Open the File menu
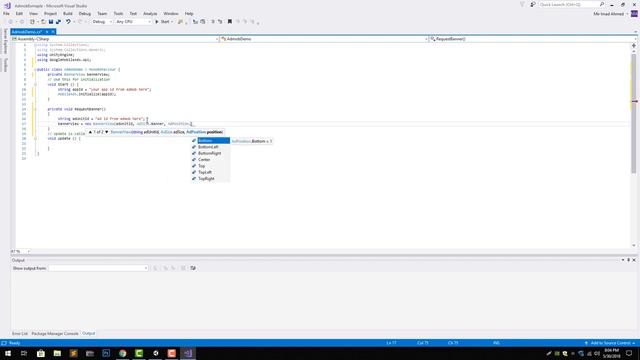 (x=6, y=13)
